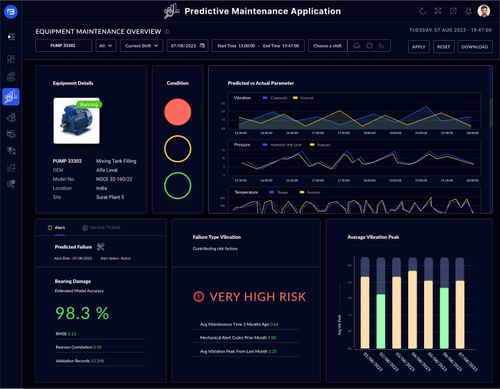
Task: Open the All dropdown filter
Action: pyautogui.click(x=106, y=46)
